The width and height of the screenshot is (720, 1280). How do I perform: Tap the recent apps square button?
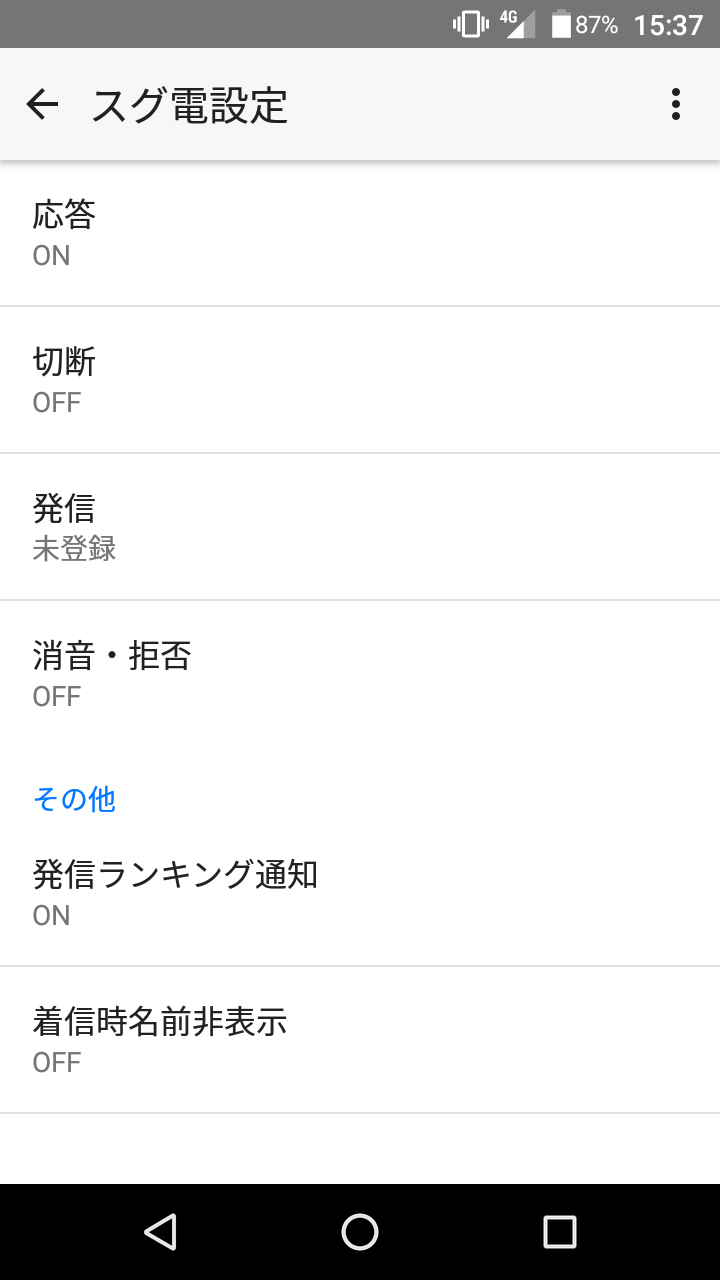(559, 1231)
